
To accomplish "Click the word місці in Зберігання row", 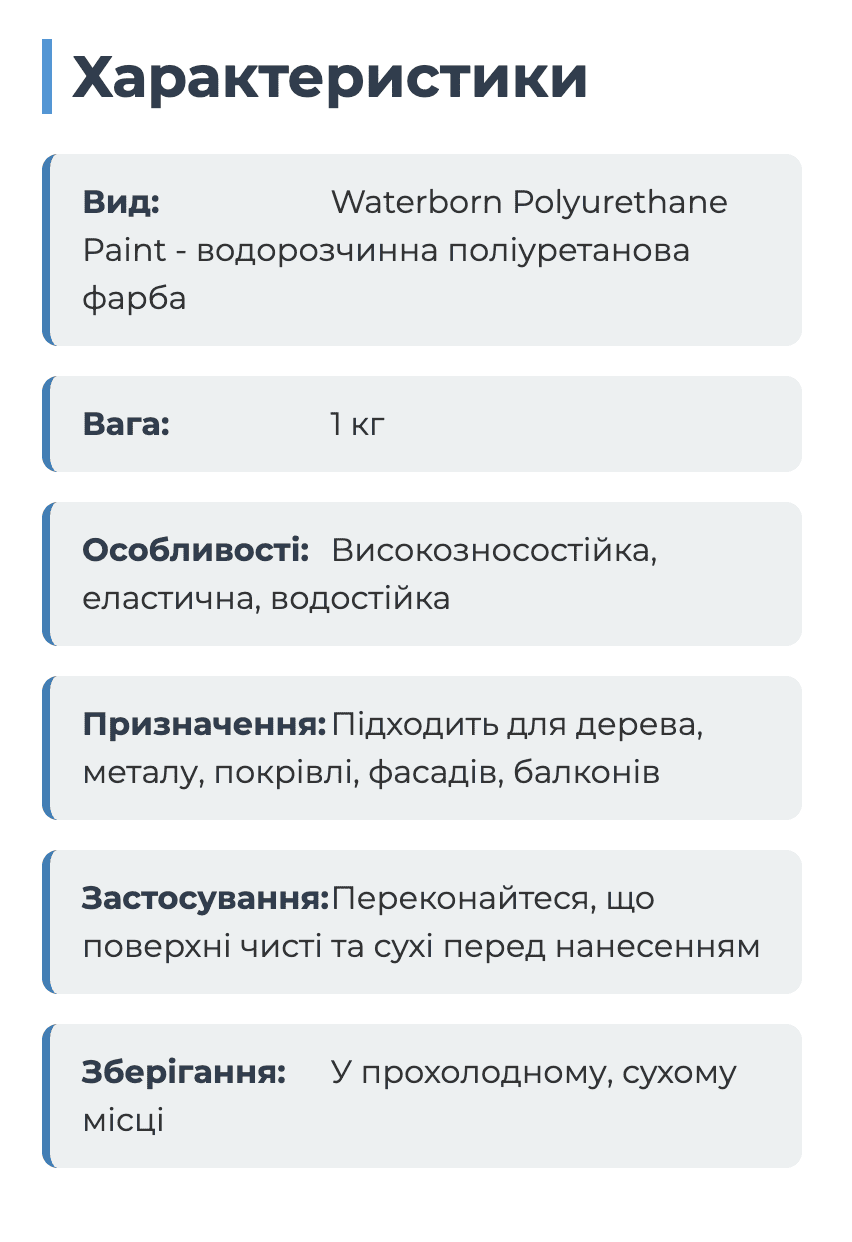I will (123, 1120).
